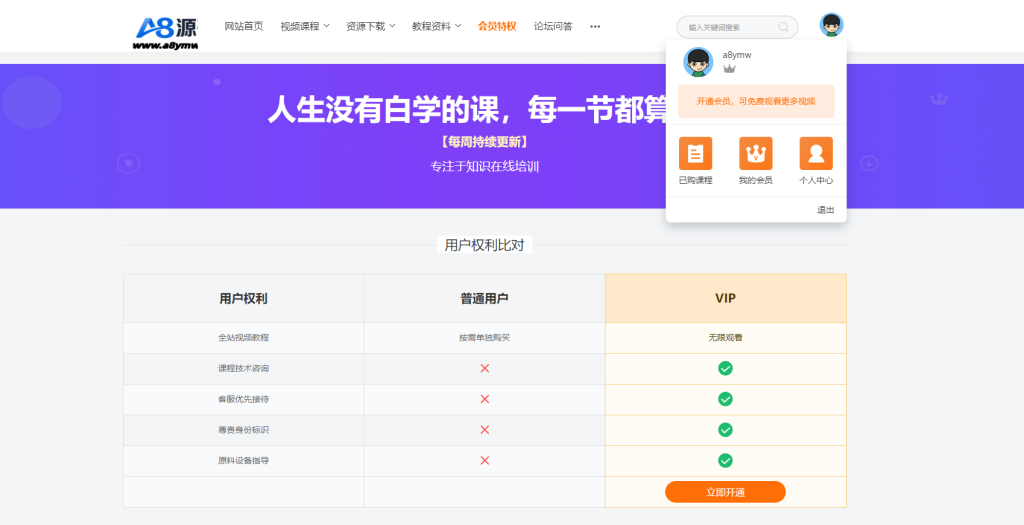Image resolution: width=1024 pixels, height=525 pixels.
Task: Click the grey crown badge under the username
Action: click(x=729, y=69)
